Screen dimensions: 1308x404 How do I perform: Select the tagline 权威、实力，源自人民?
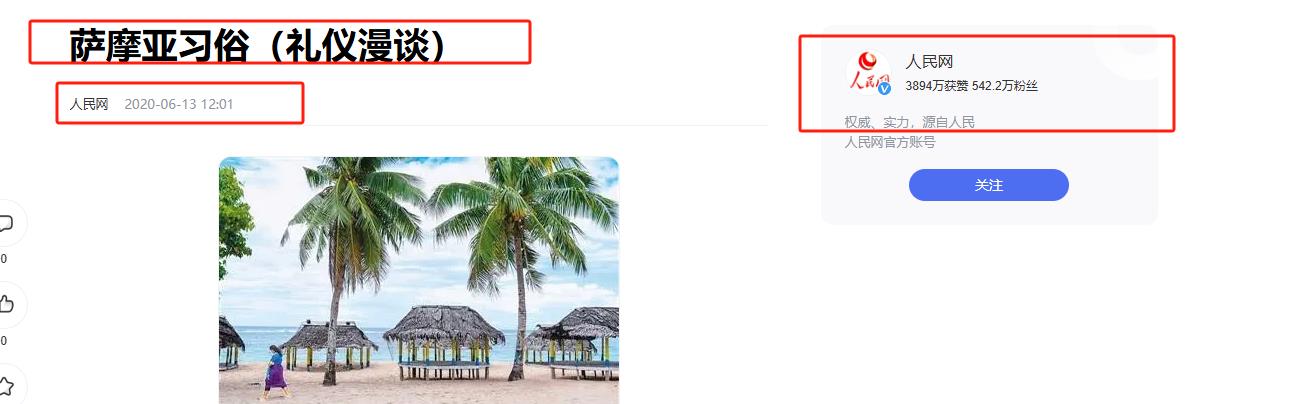[910, 122]
